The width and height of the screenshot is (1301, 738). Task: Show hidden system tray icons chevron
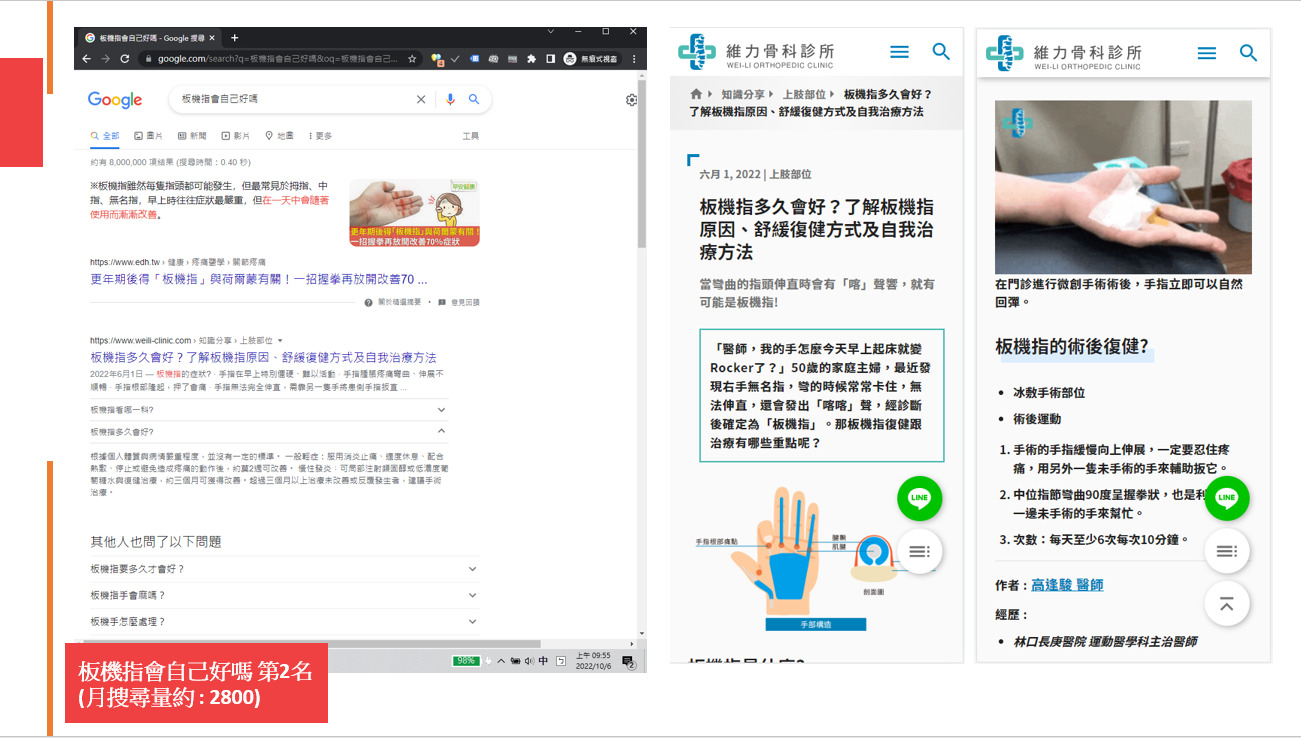[501, 661]
